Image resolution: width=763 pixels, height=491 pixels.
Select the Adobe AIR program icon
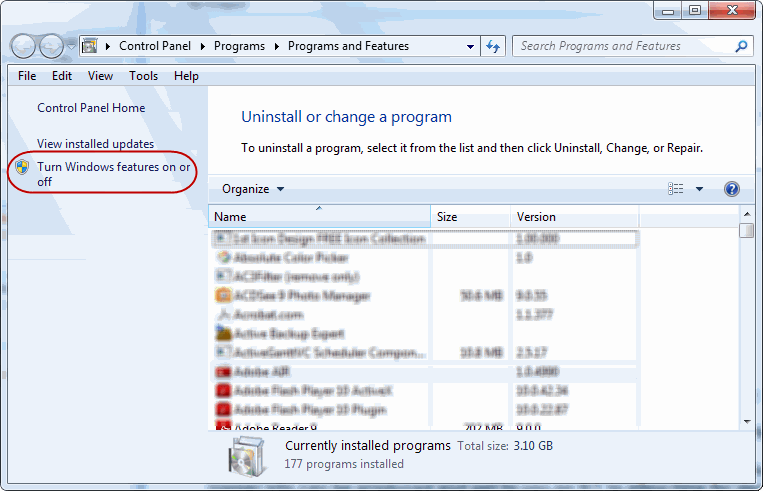point(224,372)
